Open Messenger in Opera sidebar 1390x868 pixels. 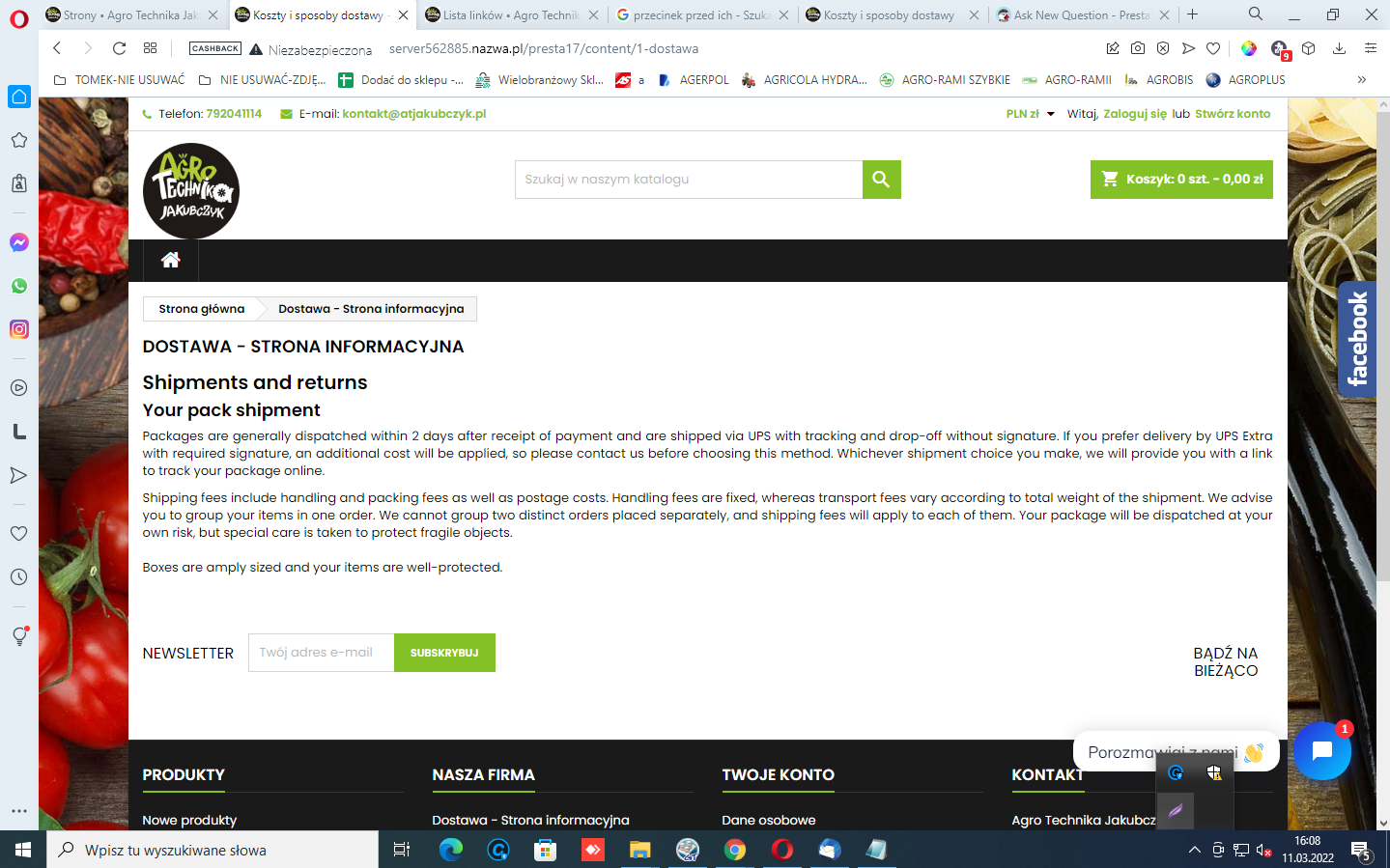[19, 243]
